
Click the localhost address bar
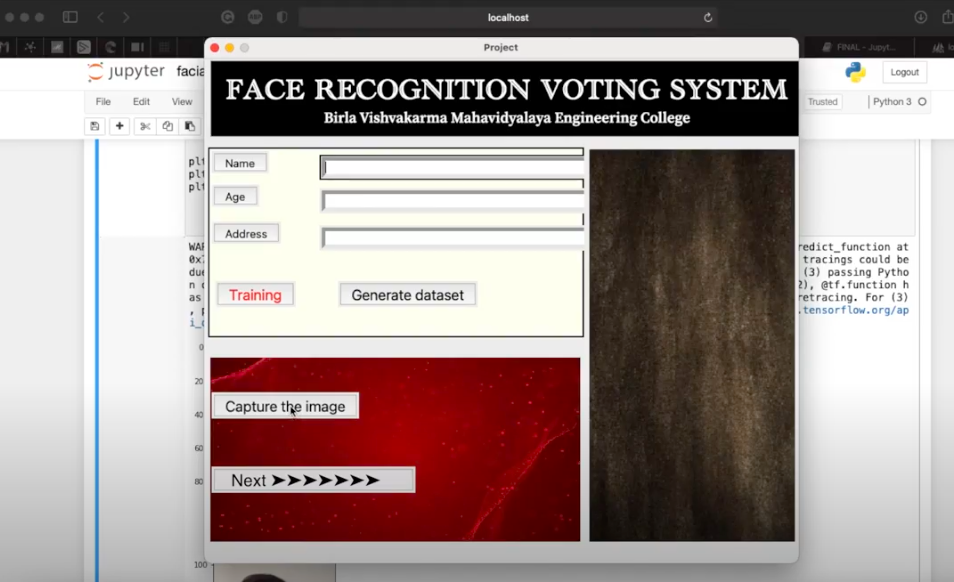(x=508, y=18)
